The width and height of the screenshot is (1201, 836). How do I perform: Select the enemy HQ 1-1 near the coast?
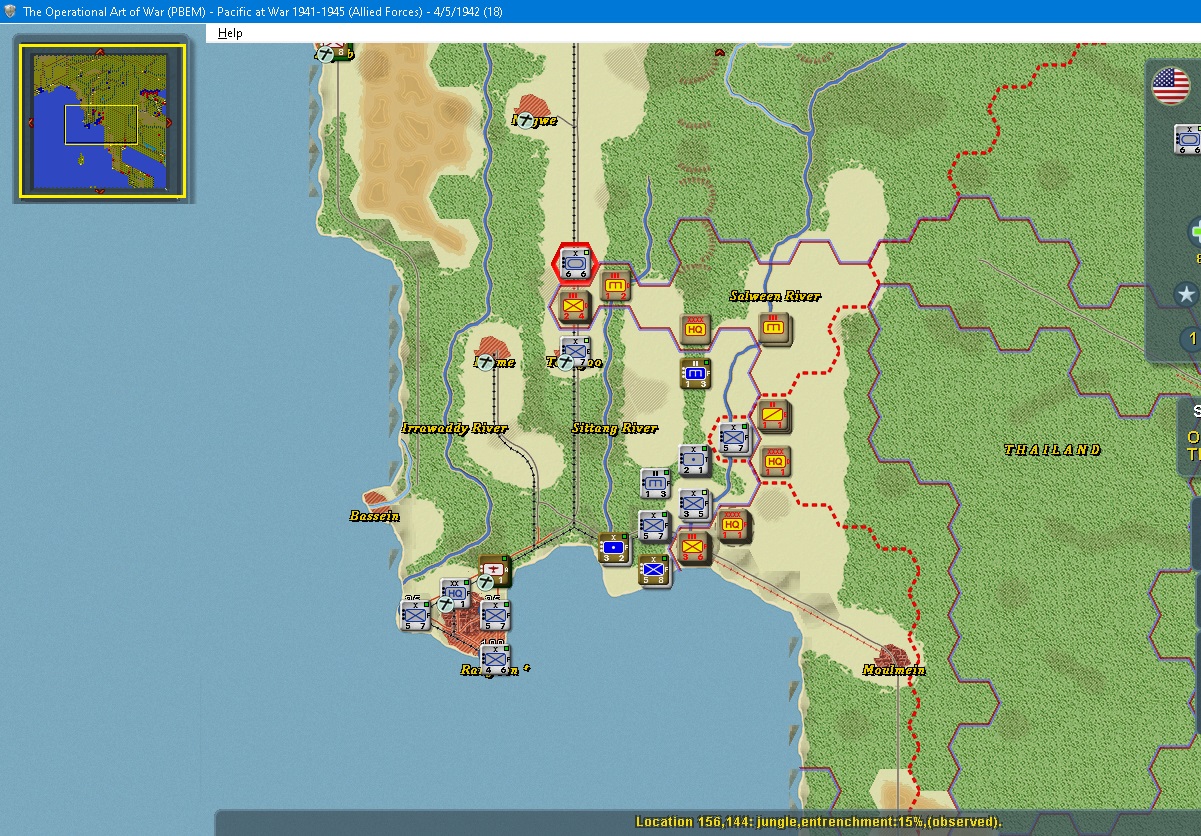point(733,526)
